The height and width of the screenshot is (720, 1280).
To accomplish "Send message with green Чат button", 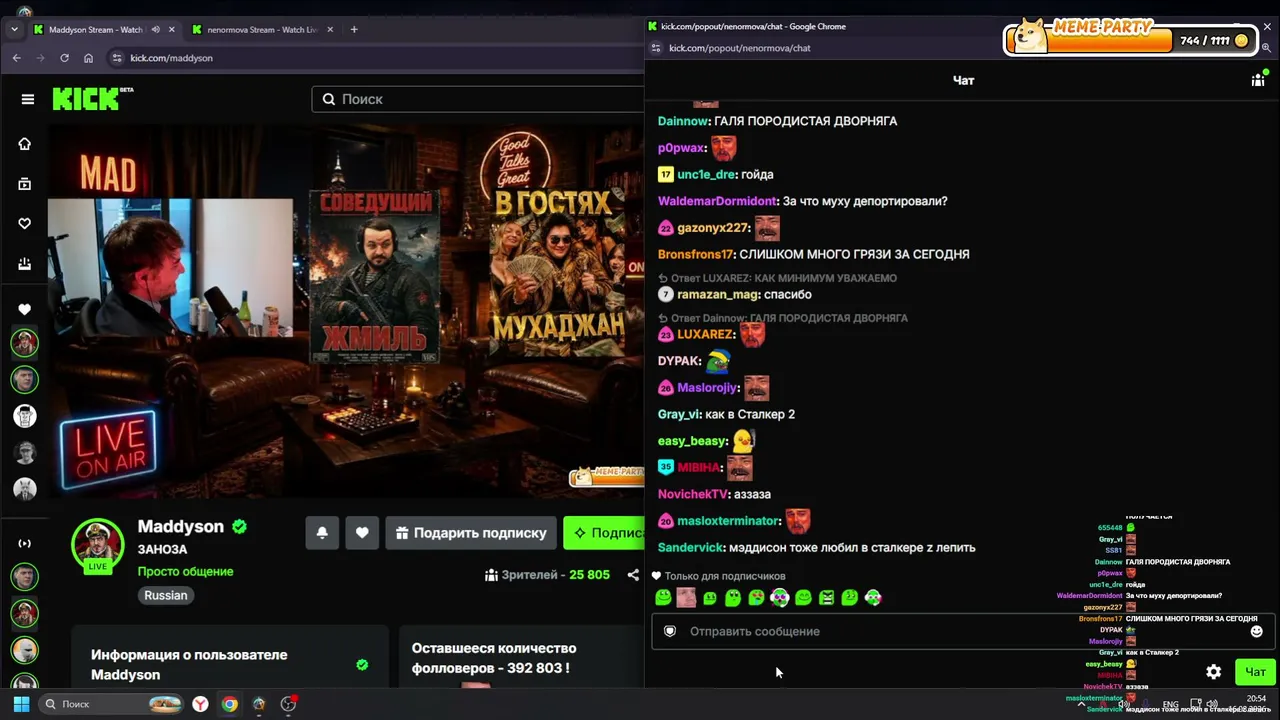I will [1255, 672].
